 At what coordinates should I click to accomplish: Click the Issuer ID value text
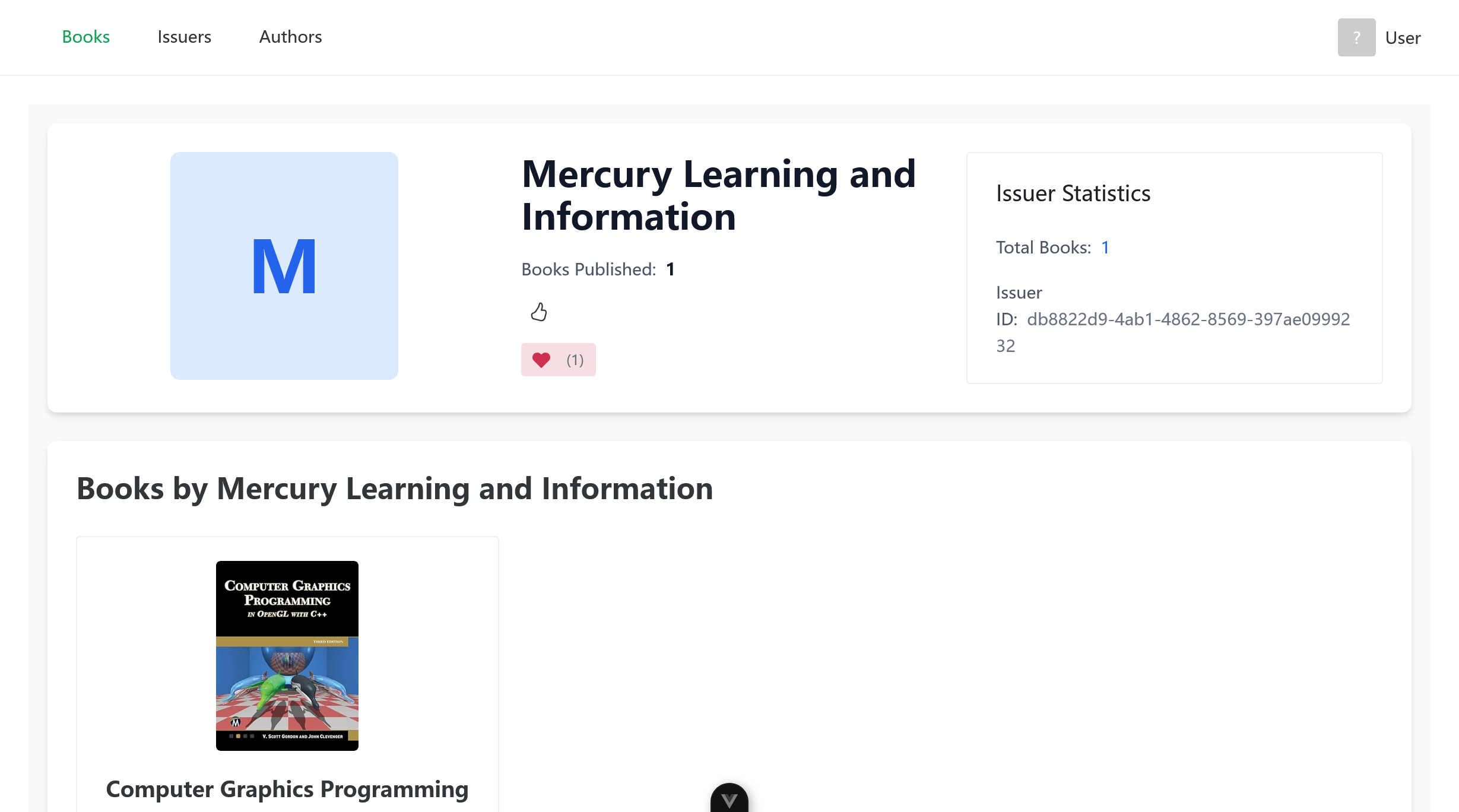pos(1188,319)
